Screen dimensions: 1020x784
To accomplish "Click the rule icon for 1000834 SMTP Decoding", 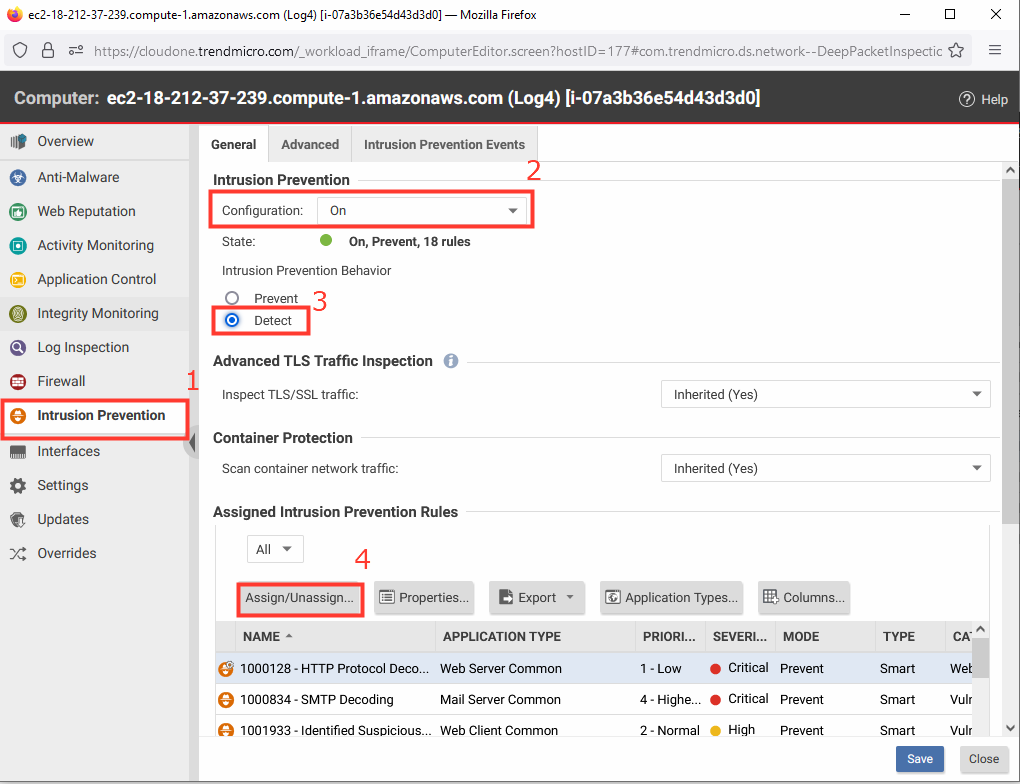I will pyautogui.click(x=226, y=699).
